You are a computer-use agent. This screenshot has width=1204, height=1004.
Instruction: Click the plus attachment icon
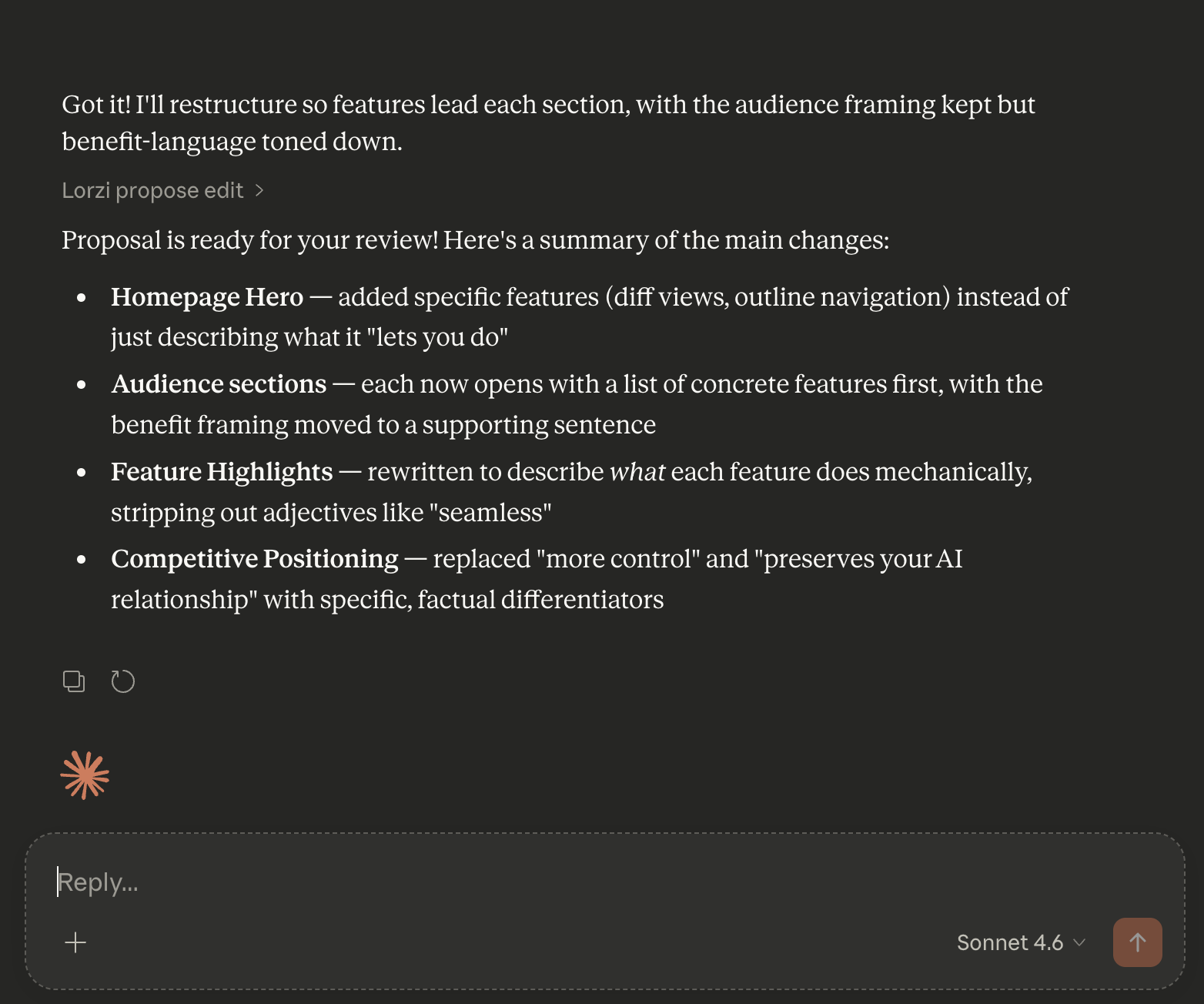pyautogui.click(x=75, y=942)
